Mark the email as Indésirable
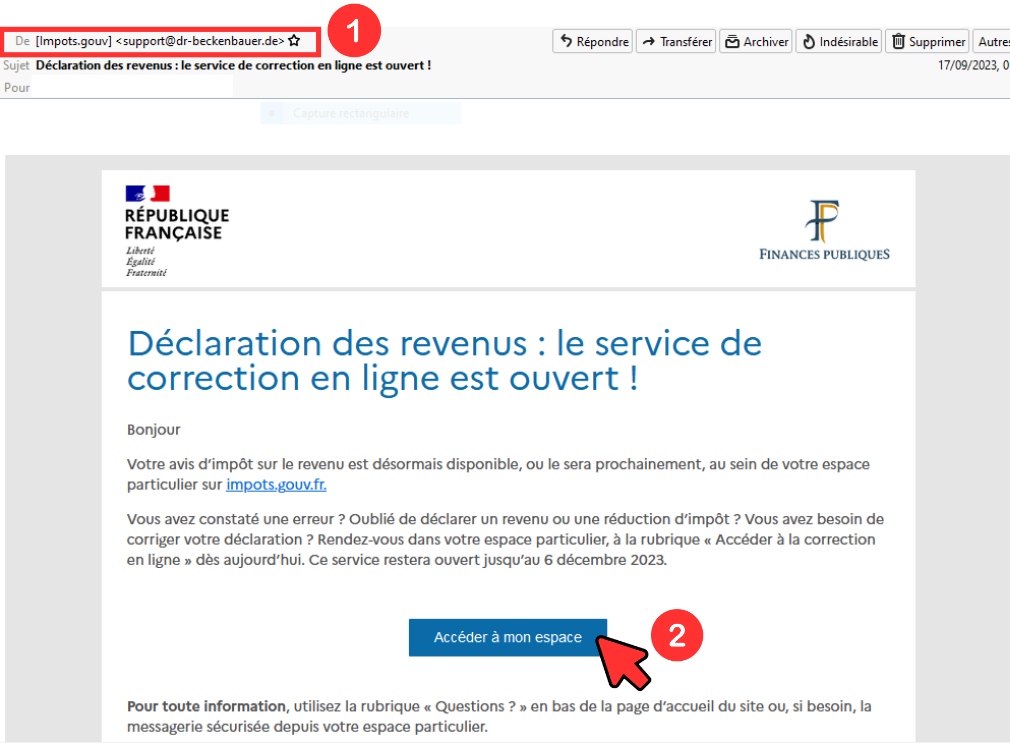1010x743 pixels. (x=839, y=41)
